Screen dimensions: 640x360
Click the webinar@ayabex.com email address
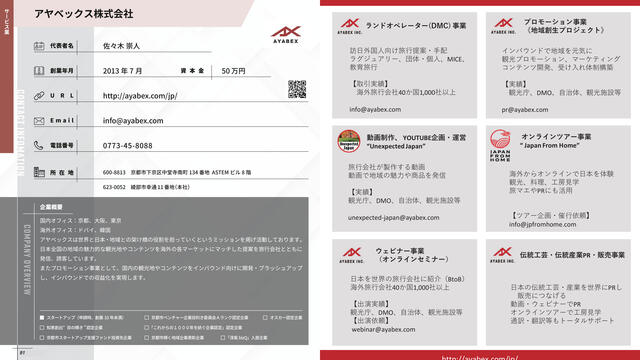[x=383, y=329]
